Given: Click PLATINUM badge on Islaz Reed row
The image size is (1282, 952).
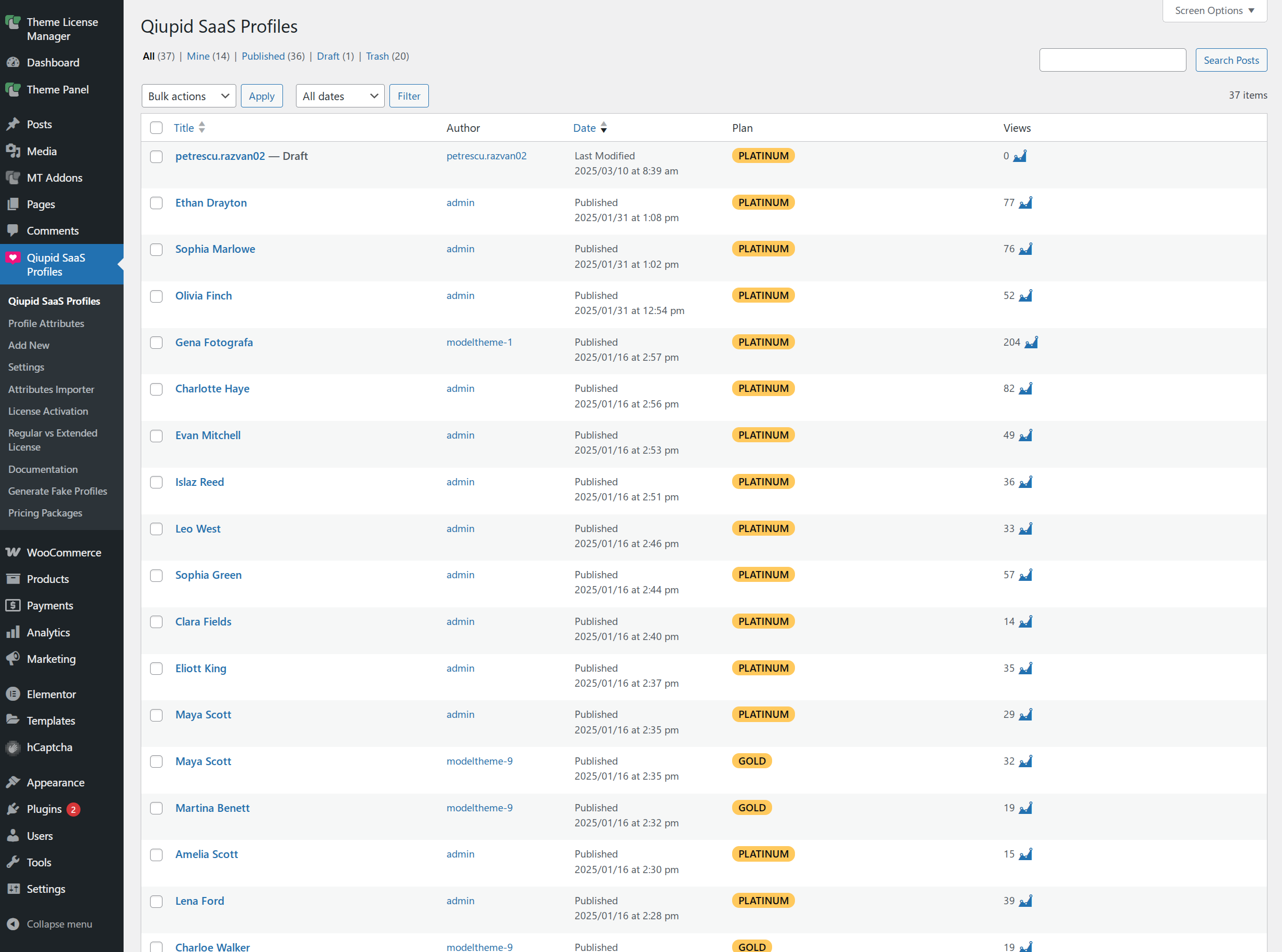Looking at the screenshot, I should pyautogui.click(x=763, y=482).
